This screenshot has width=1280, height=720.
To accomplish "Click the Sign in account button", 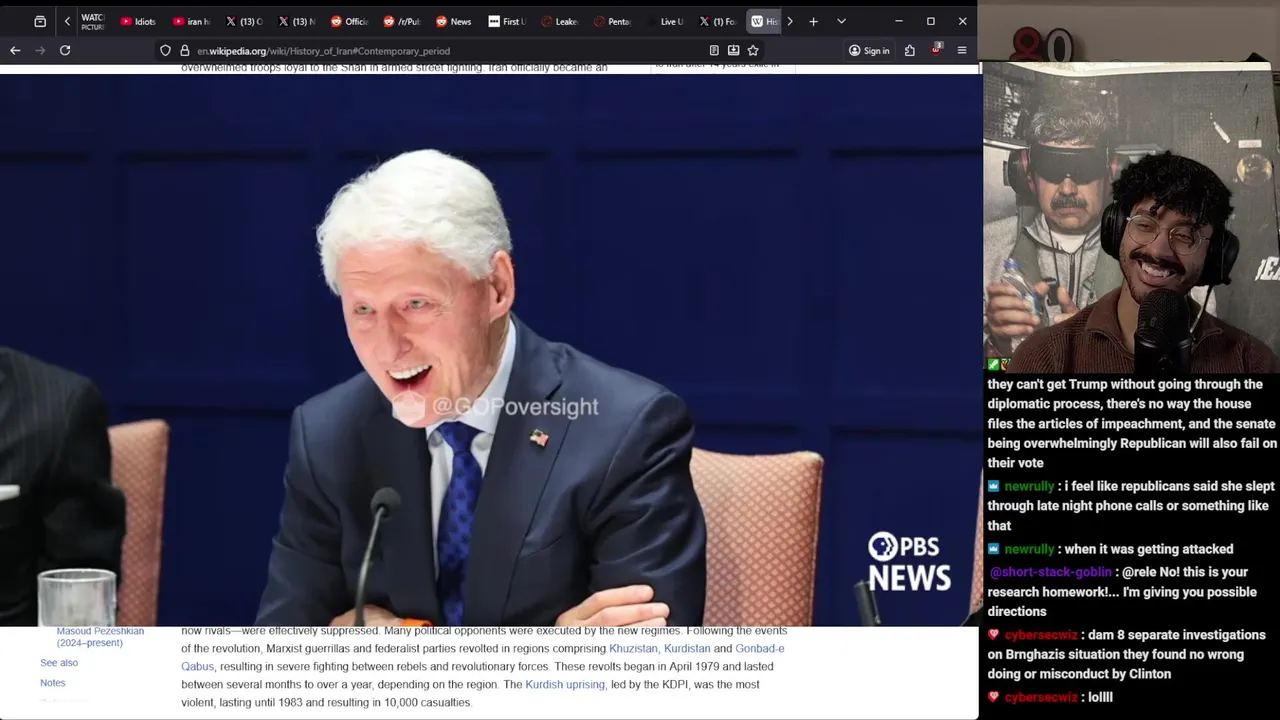I will click(x=869, y=51).
